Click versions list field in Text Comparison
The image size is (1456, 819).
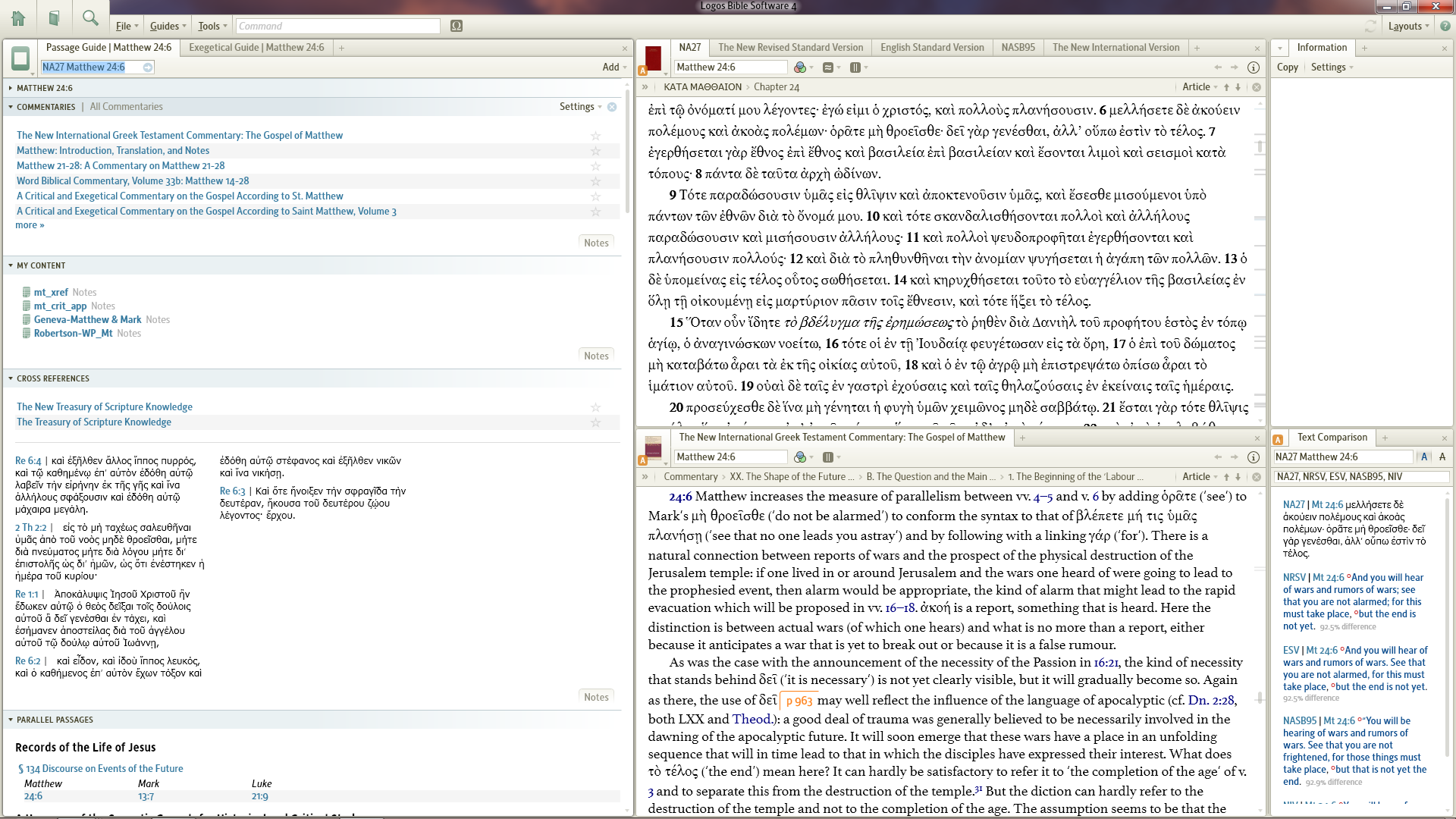click(x=1362, y=477)
